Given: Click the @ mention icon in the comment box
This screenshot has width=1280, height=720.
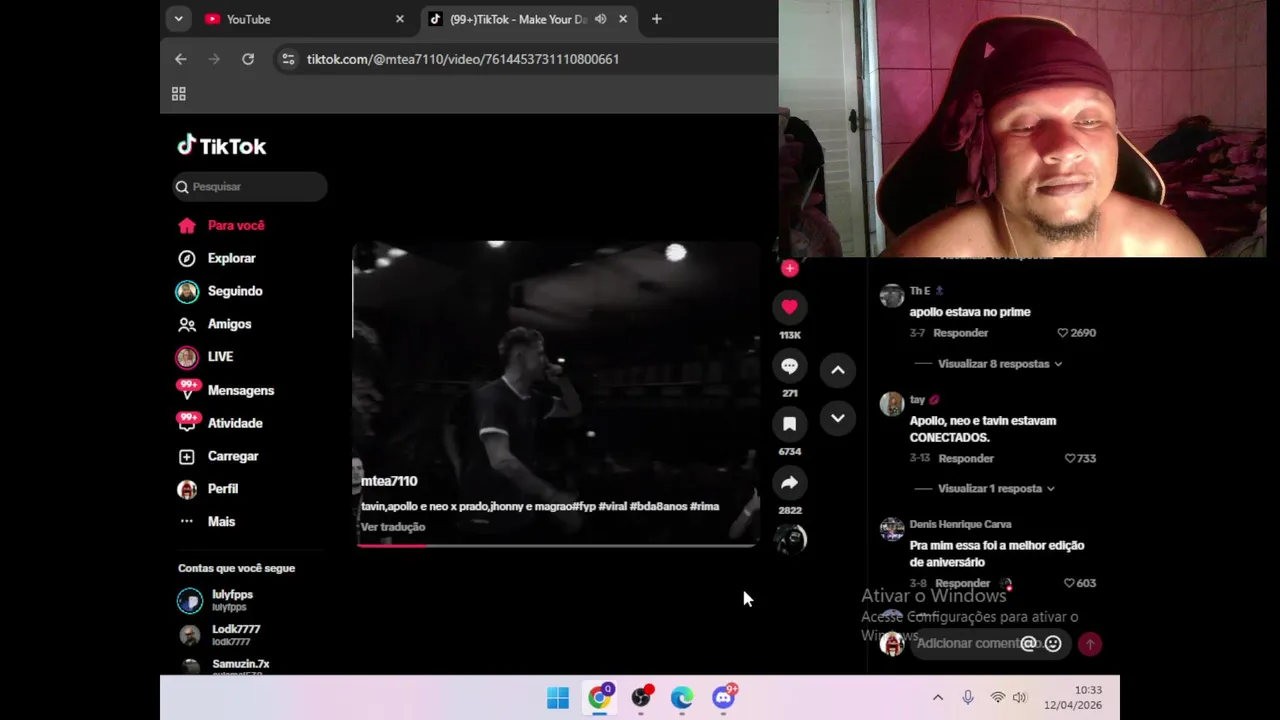Looking at the screenshot, I should click(x=1028, y=644).
